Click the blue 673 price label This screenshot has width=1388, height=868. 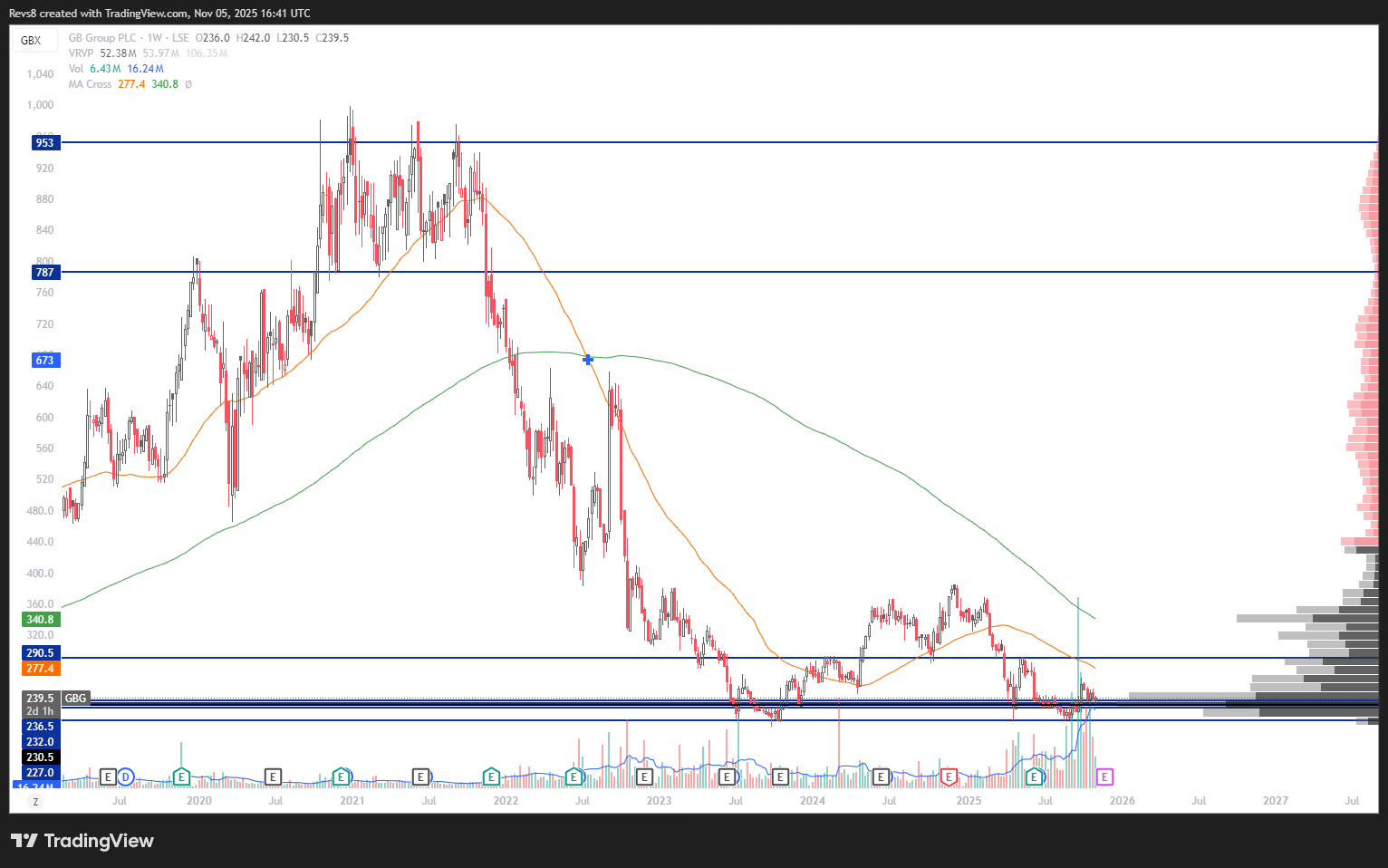point(44,360)
